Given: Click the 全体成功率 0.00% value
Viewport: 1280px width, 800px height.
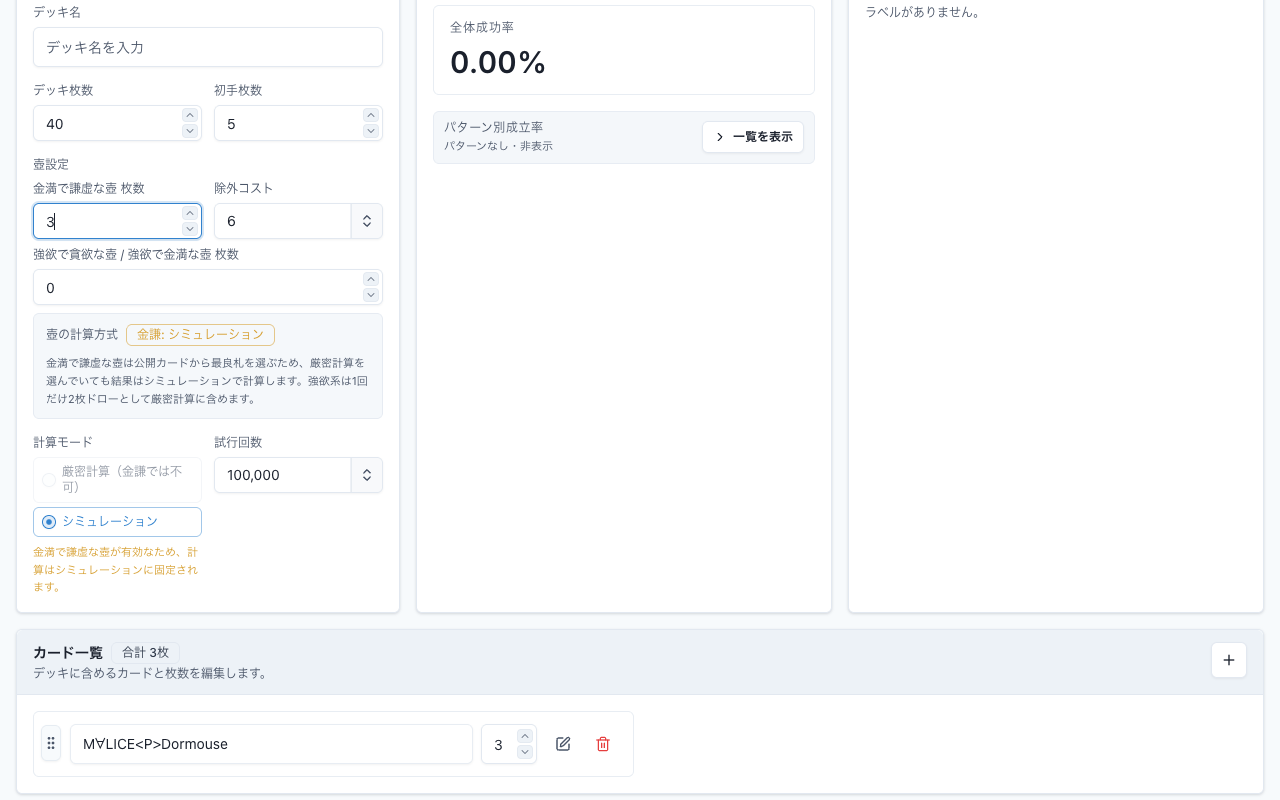Looking at the screenshot, I should 498,62.
